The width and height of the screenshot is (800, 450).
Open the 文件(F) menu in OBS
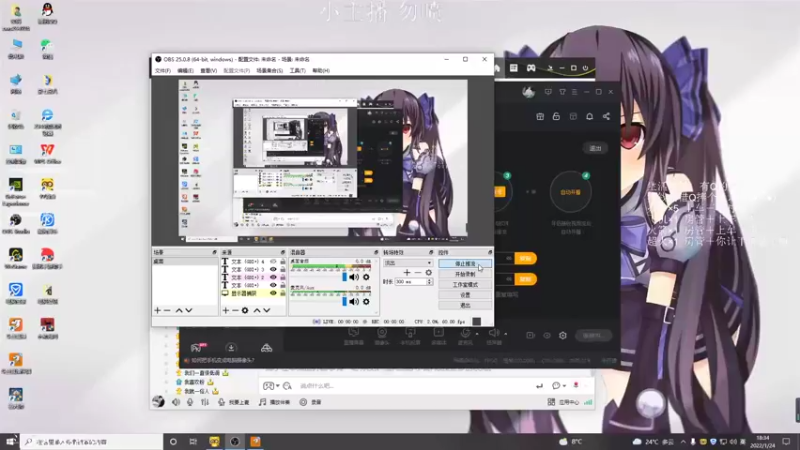(163, 70)
